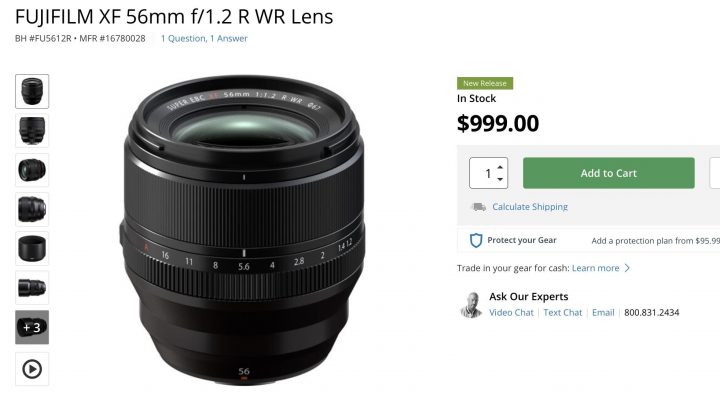Open Text Chat with experts
Screen dimensions: 720x400
562,313
